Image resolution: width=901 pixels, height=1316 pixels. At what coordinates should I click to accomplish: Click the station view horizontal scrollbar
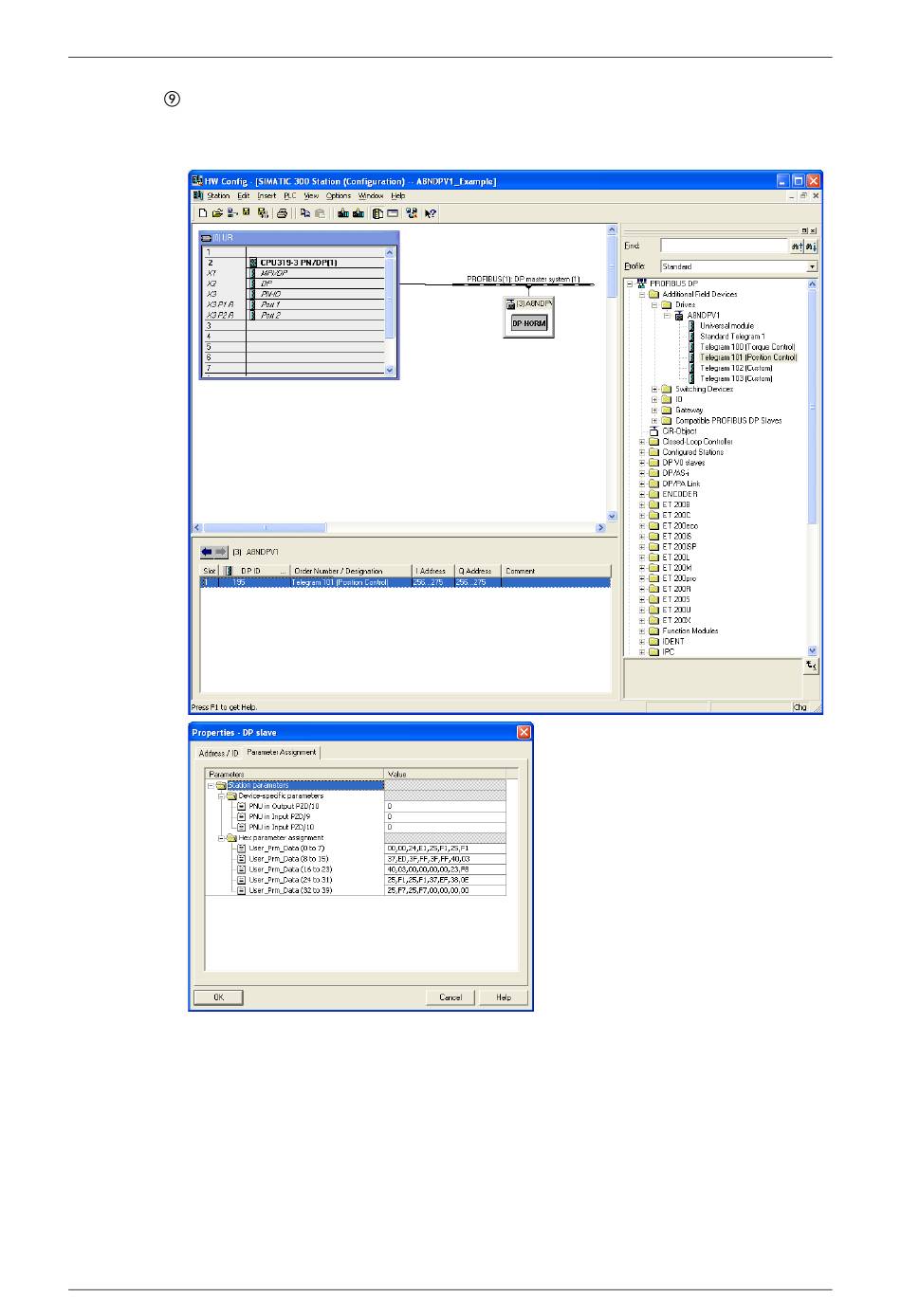(400, 528)
